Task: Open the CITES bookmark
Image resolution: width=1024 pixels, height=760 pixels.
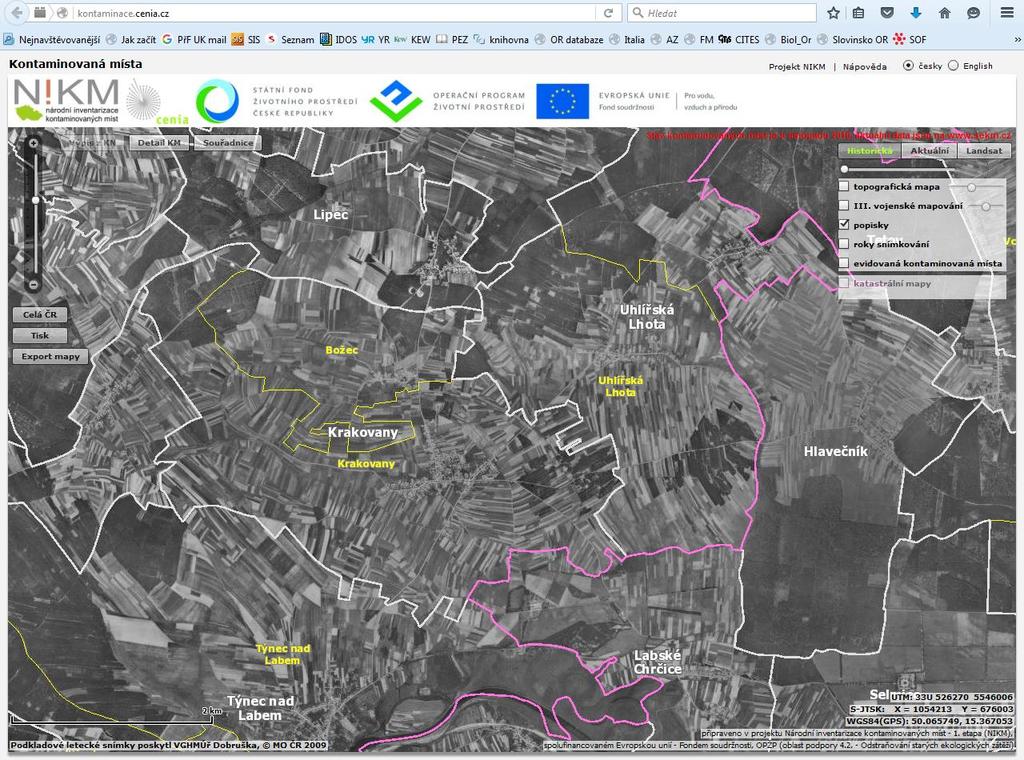Action: [x=739, y=40]
